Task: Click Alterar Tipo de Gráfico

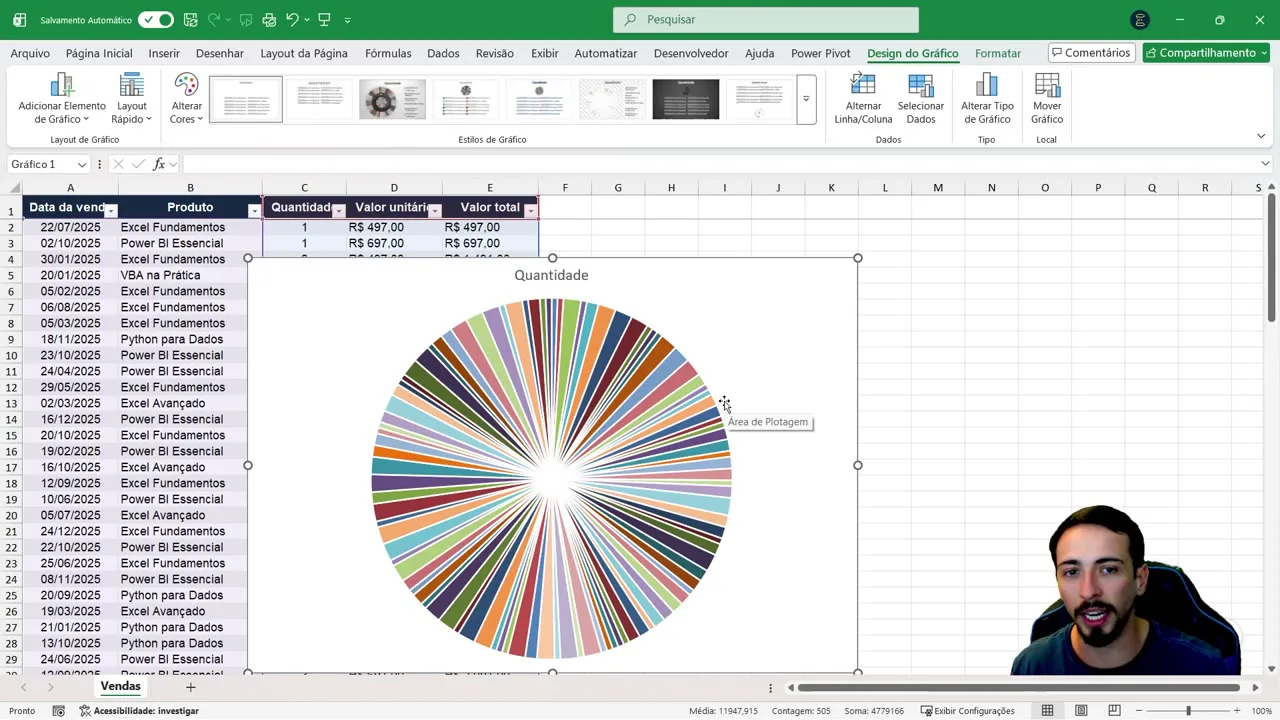Action: [987, 99]
